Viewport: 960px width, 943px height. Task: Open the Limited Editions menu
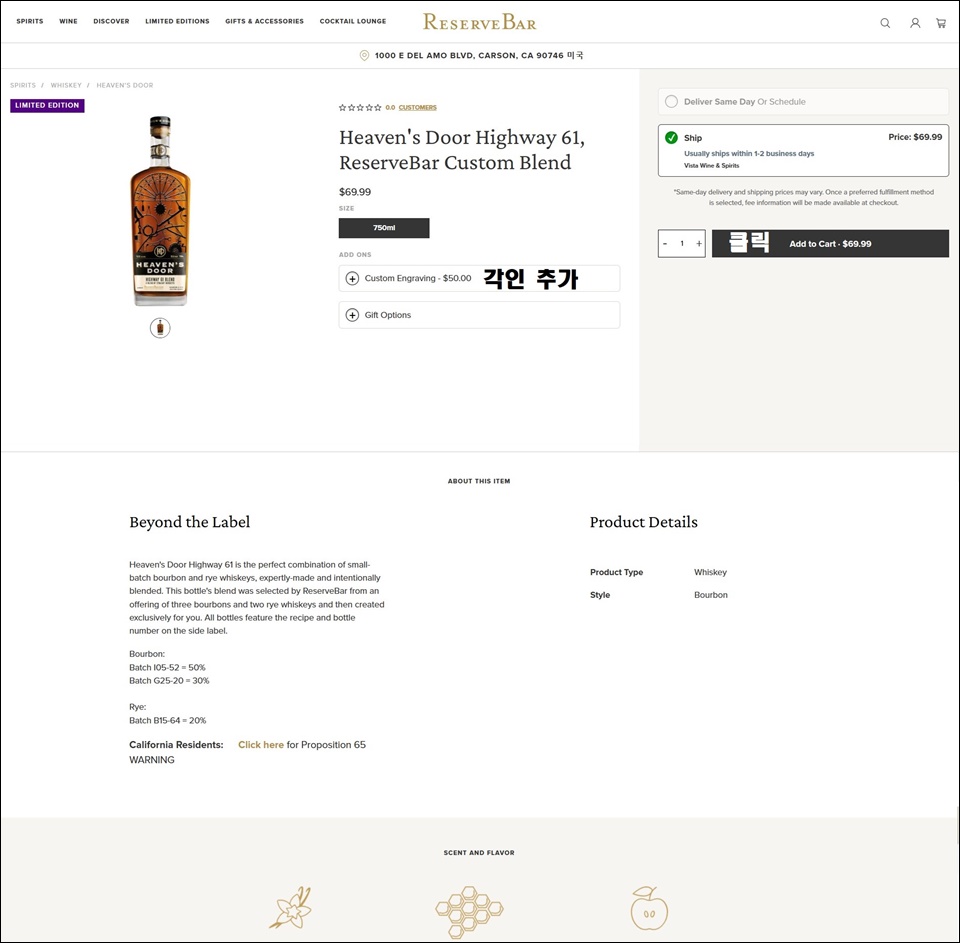pyautogui.click(x=178, y=21)
